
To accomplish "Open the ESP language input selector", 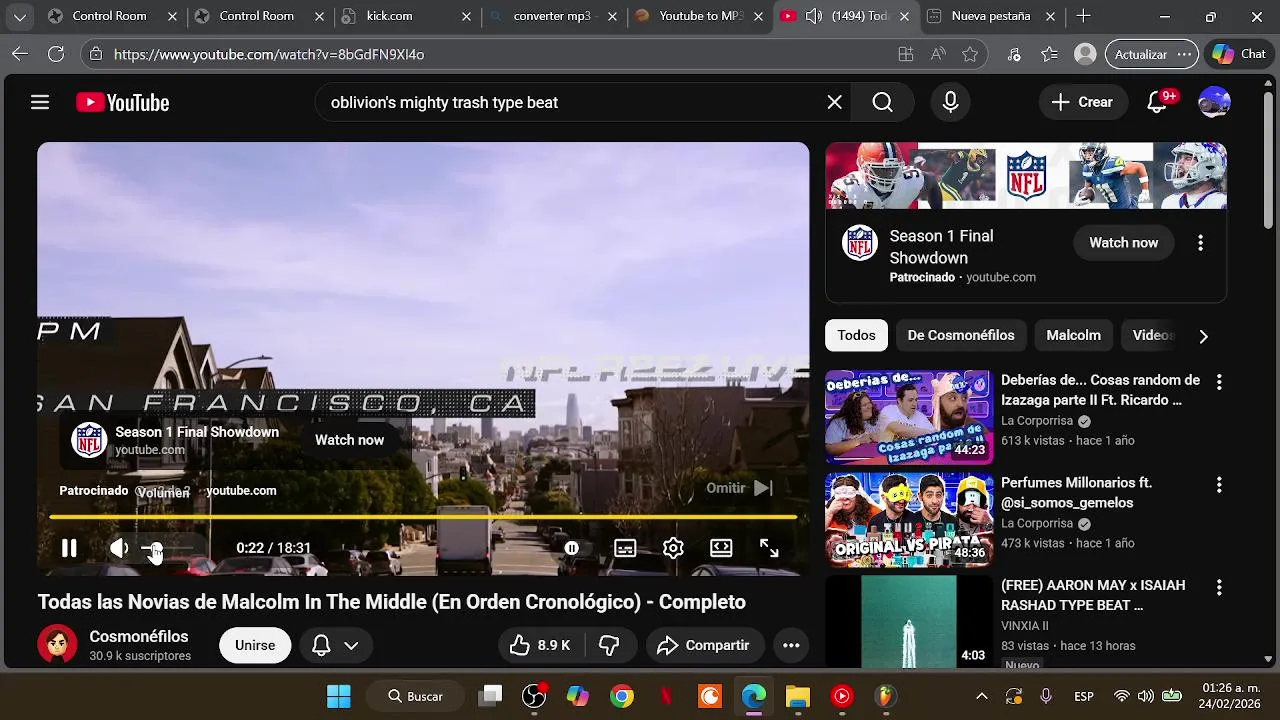I will (x=1083, y=696).
